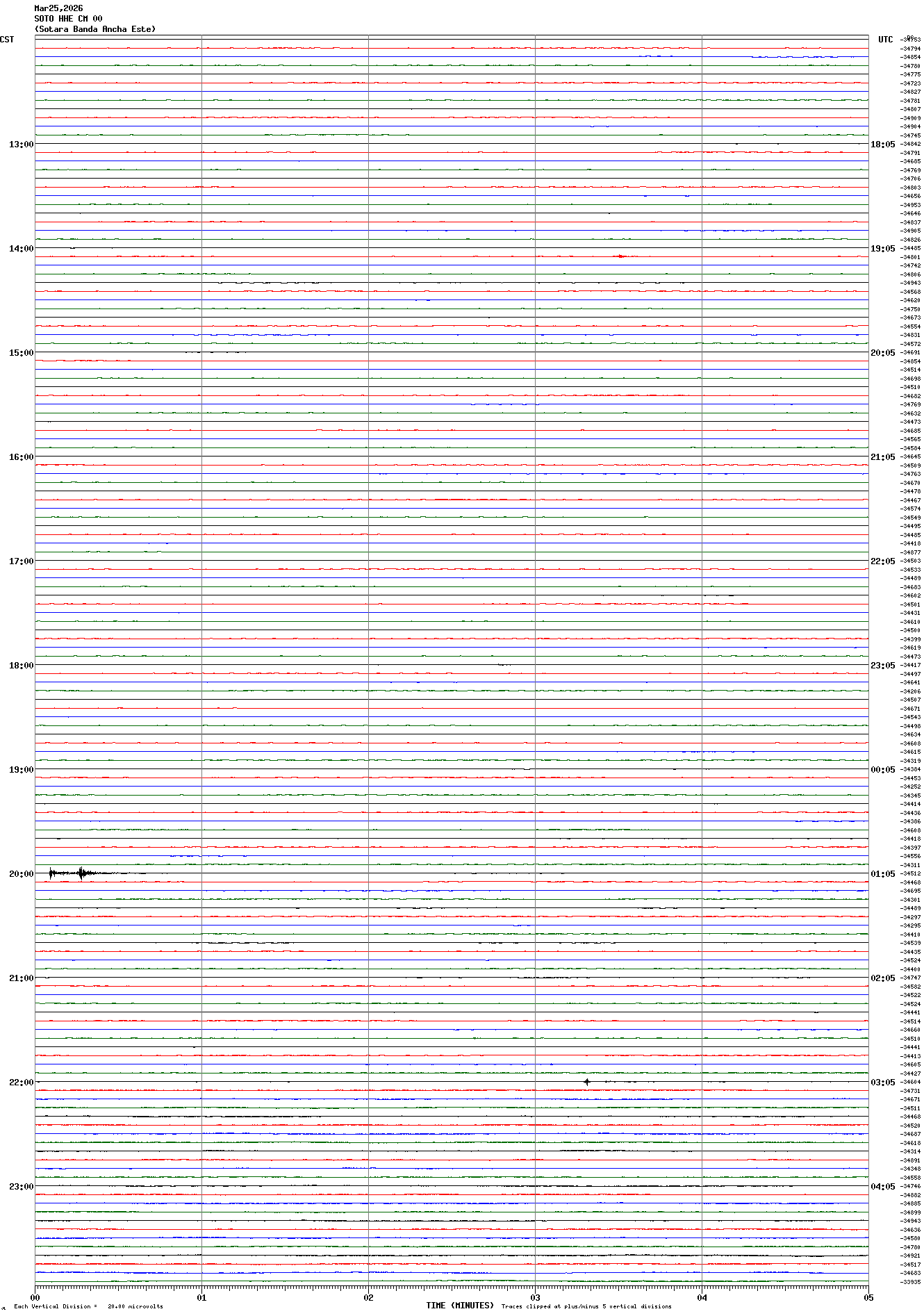Screen dimensions: 924x1316
Task: Click the 02 minute tick on bottom axis
Action: [368, 1297]
